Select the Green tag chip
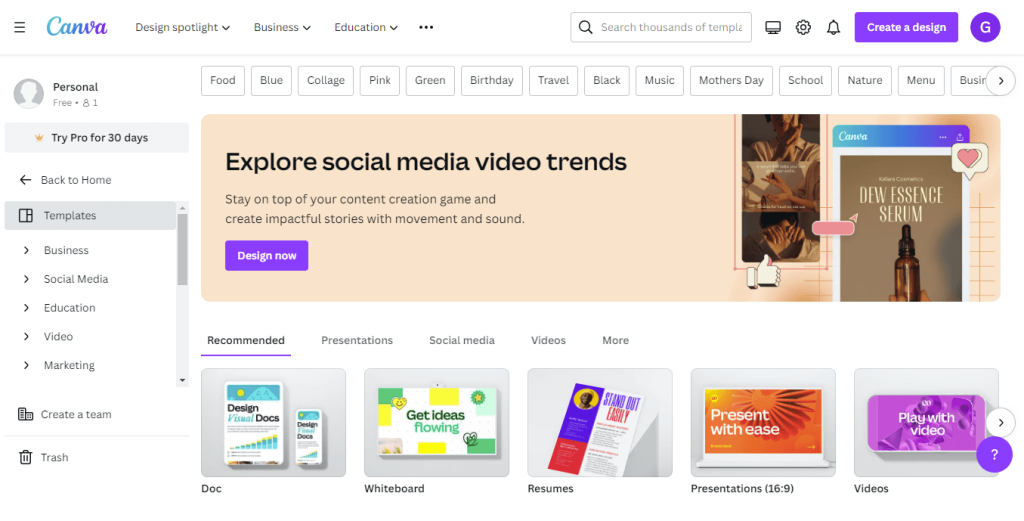This screenshot has width=1024, height=521. pos(430,80)
